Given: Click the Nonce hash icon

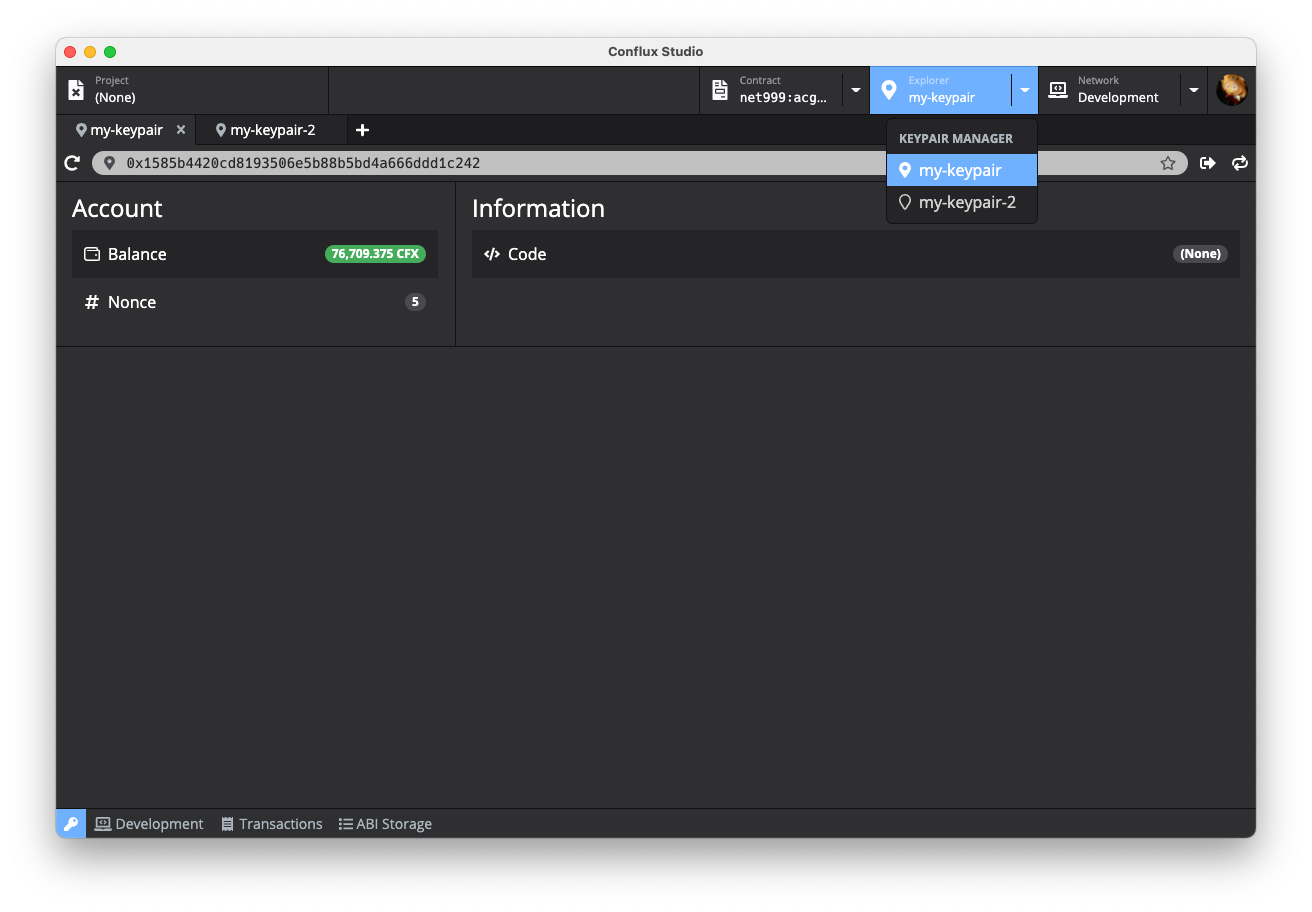Looking at the screenshot, I should pyautogui.click(x=92, y=302).
